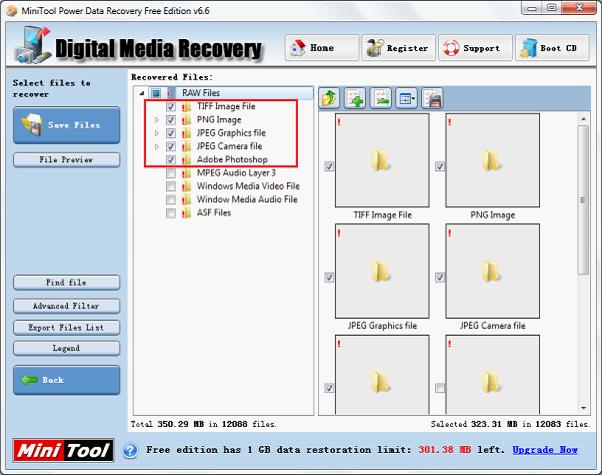Click the MiniTool logo badge

[x=63, y=450]
